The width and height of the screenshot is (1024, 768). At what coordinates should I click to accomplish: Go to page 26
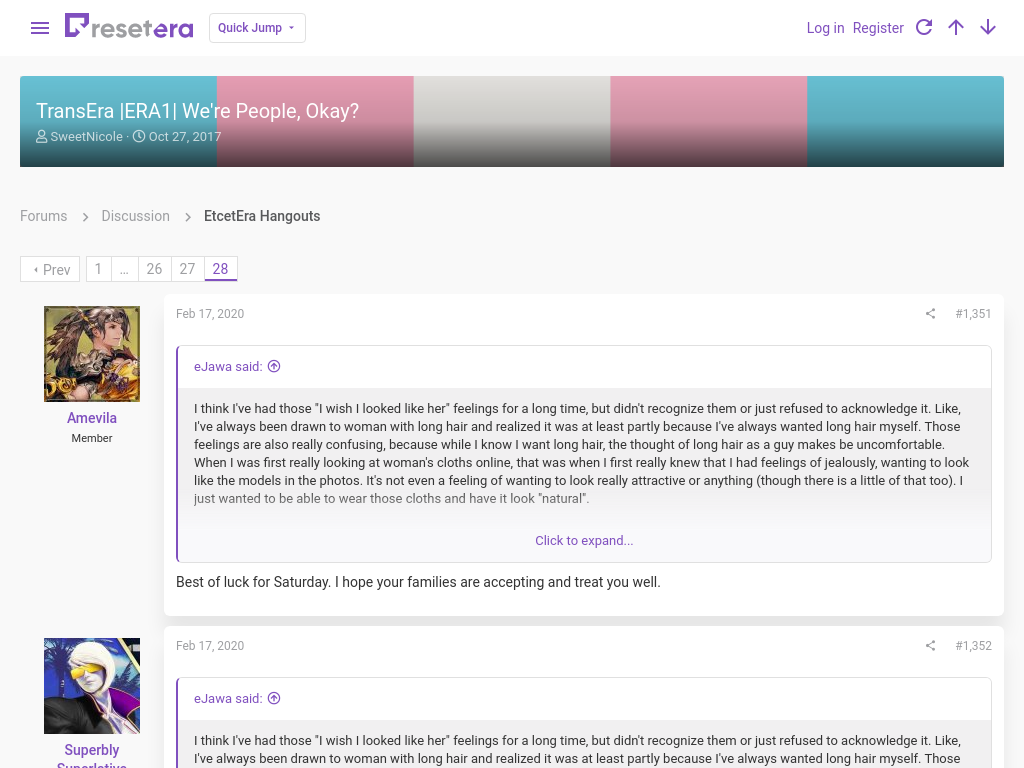pyautogui.click(x=154, y=269)
